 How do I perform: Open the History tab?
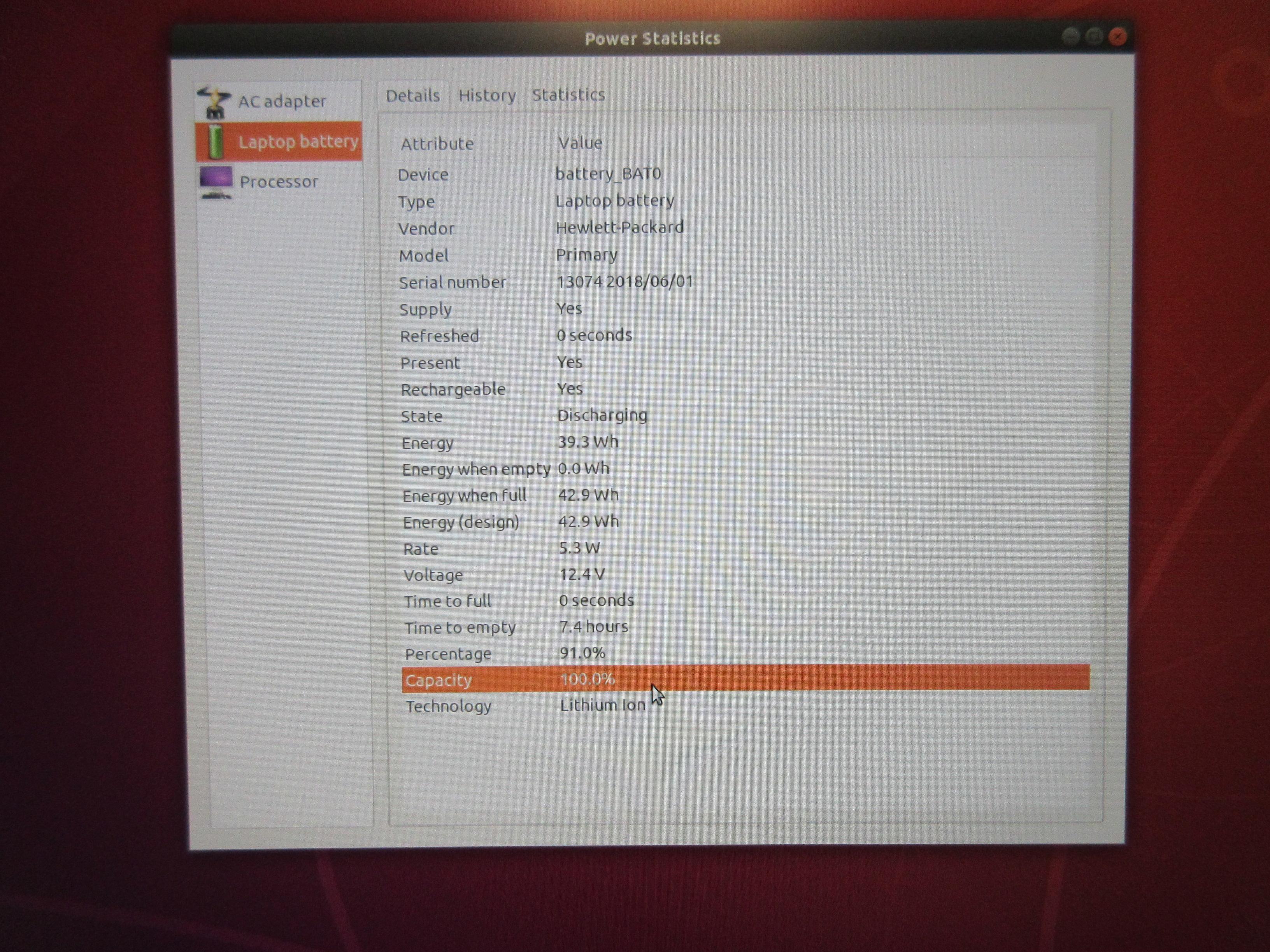487,95
